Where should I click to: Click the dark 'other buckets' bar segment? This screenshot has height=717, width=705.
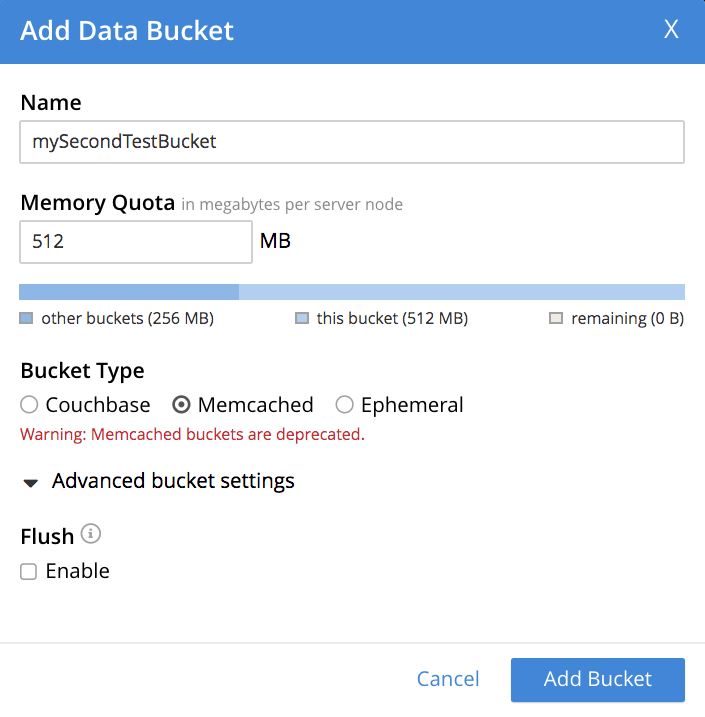coord(129,292)
